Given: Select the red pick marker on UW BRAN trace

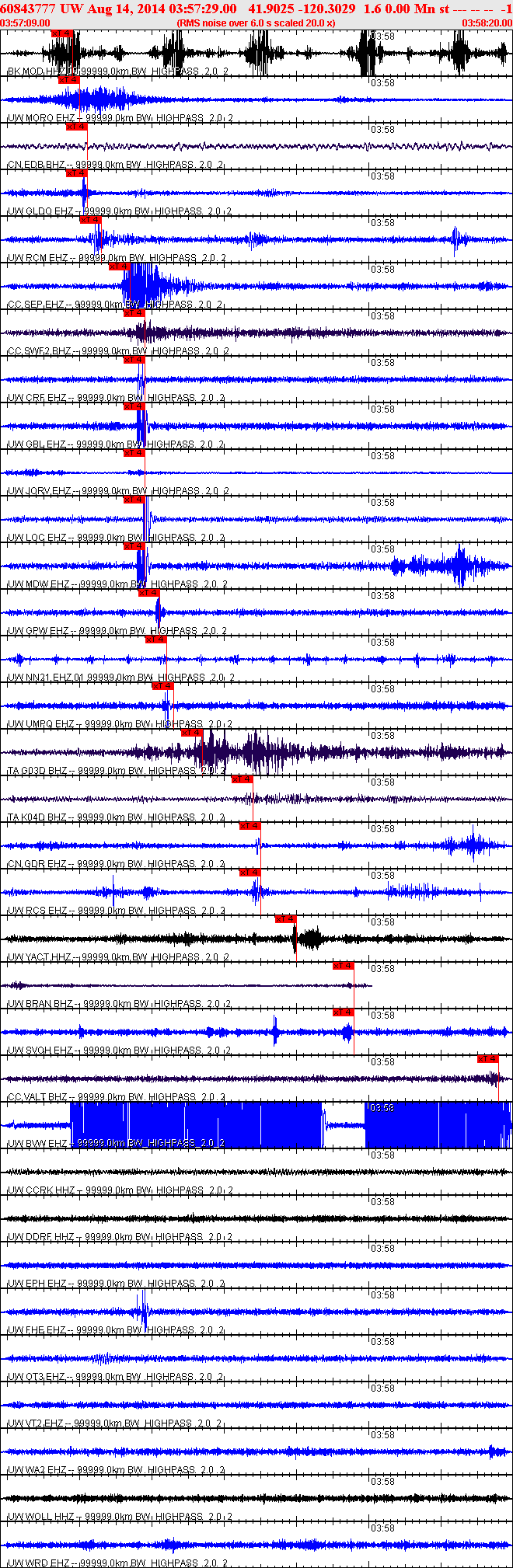Looking at the screenshot, I should point(344,965).
